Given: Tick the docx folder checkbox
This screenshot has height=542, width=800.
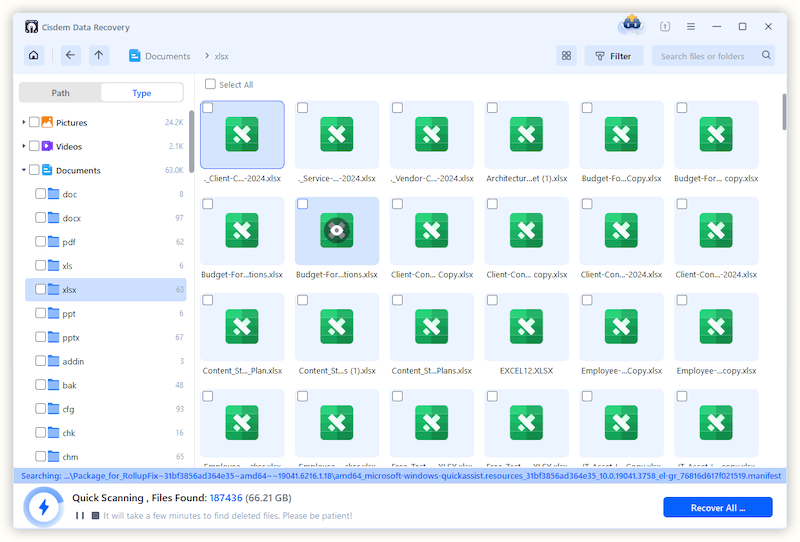Looking at the screenshot, I should (40, 217).
